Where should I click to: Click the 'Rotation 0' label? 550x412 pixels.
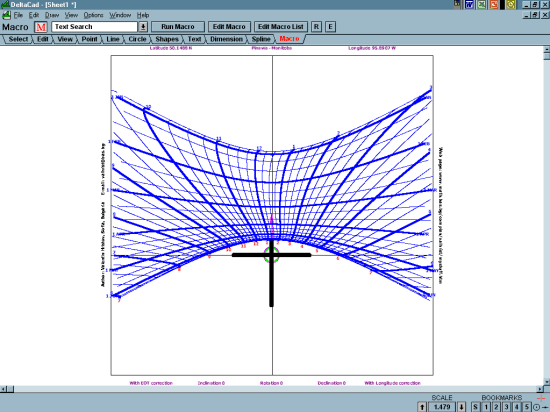(x=271, y=383)
